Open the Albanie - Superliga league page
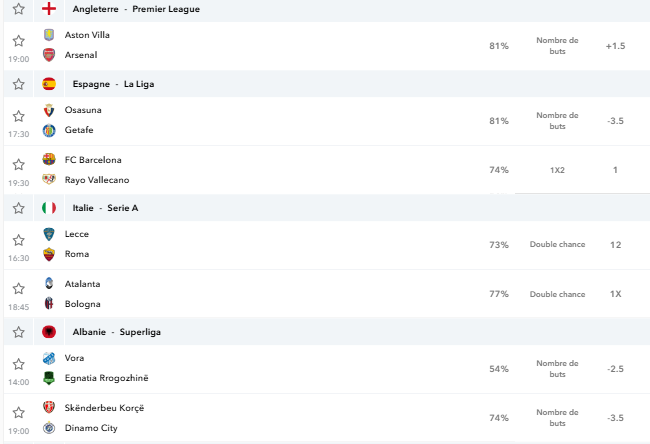 116,332
